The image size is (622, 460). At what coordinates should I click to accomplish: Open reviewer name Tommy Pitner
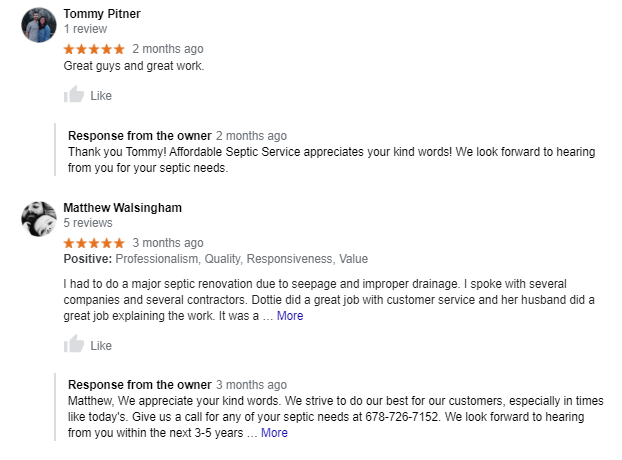pyautogui.click(x=102, y=14)
